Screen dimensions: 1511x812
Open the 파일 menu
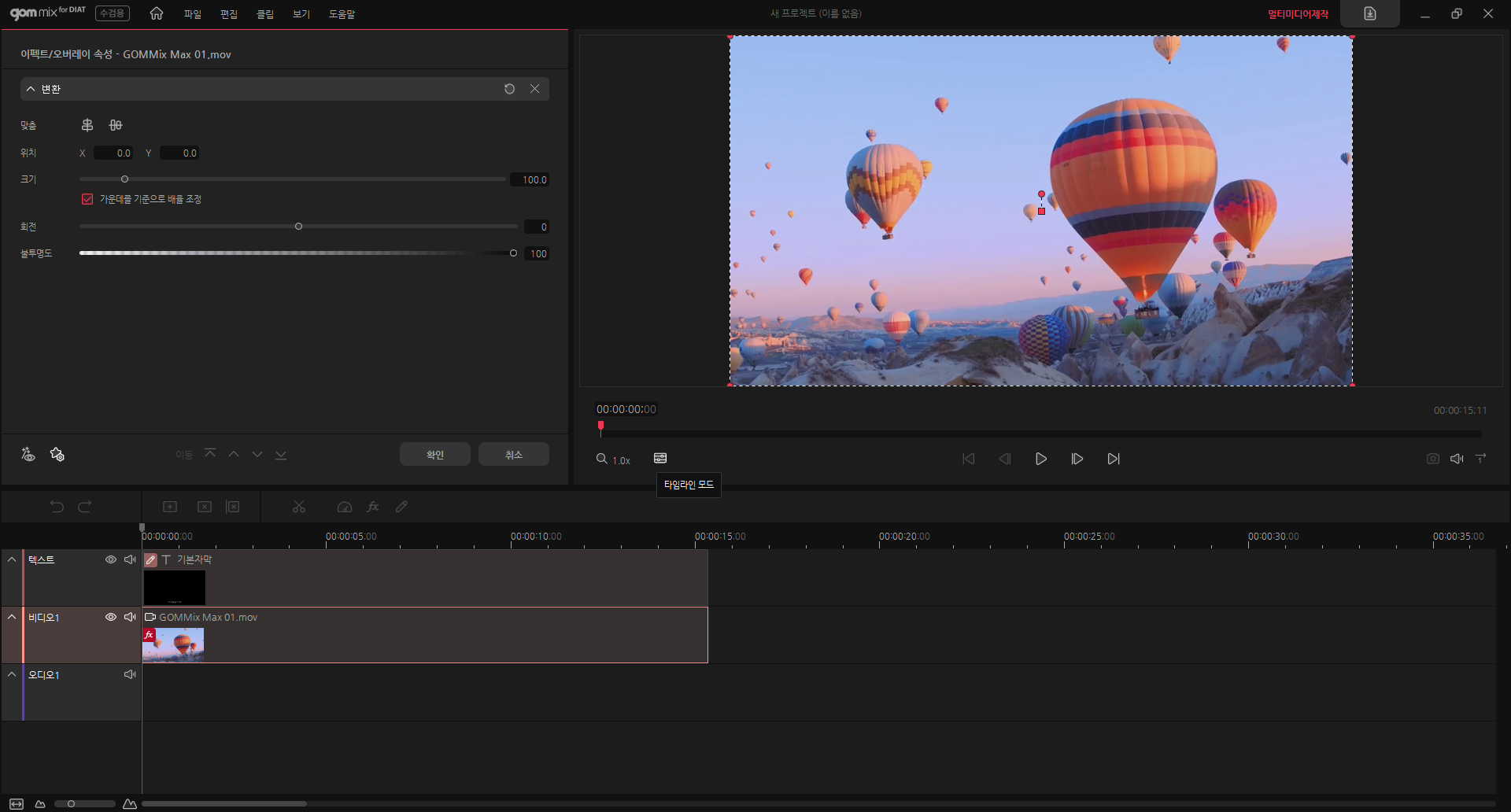tap(192, 14)
